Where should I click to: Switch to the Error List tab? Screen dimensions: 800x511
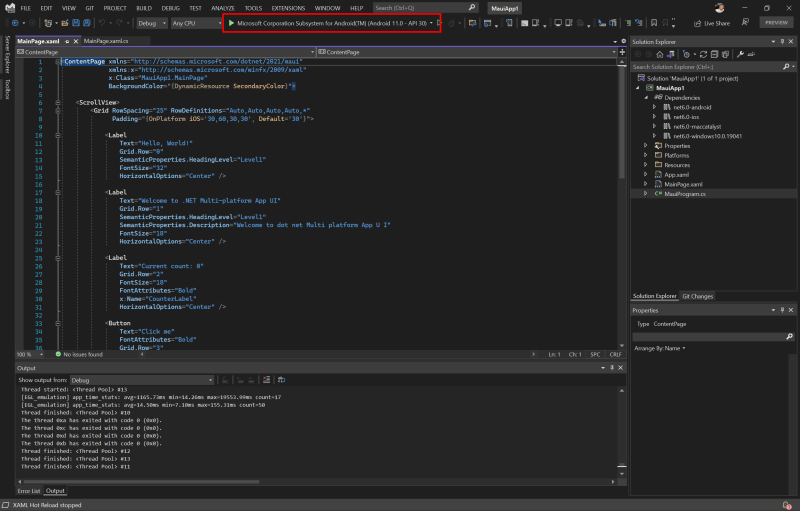[x=29, y=491]
